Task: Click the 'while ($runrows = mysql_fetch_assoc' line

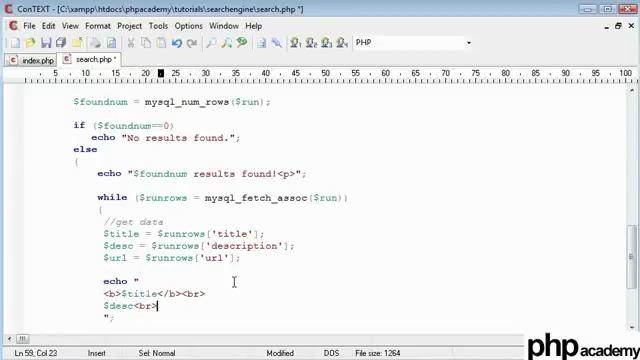Action: click(222, 198)
